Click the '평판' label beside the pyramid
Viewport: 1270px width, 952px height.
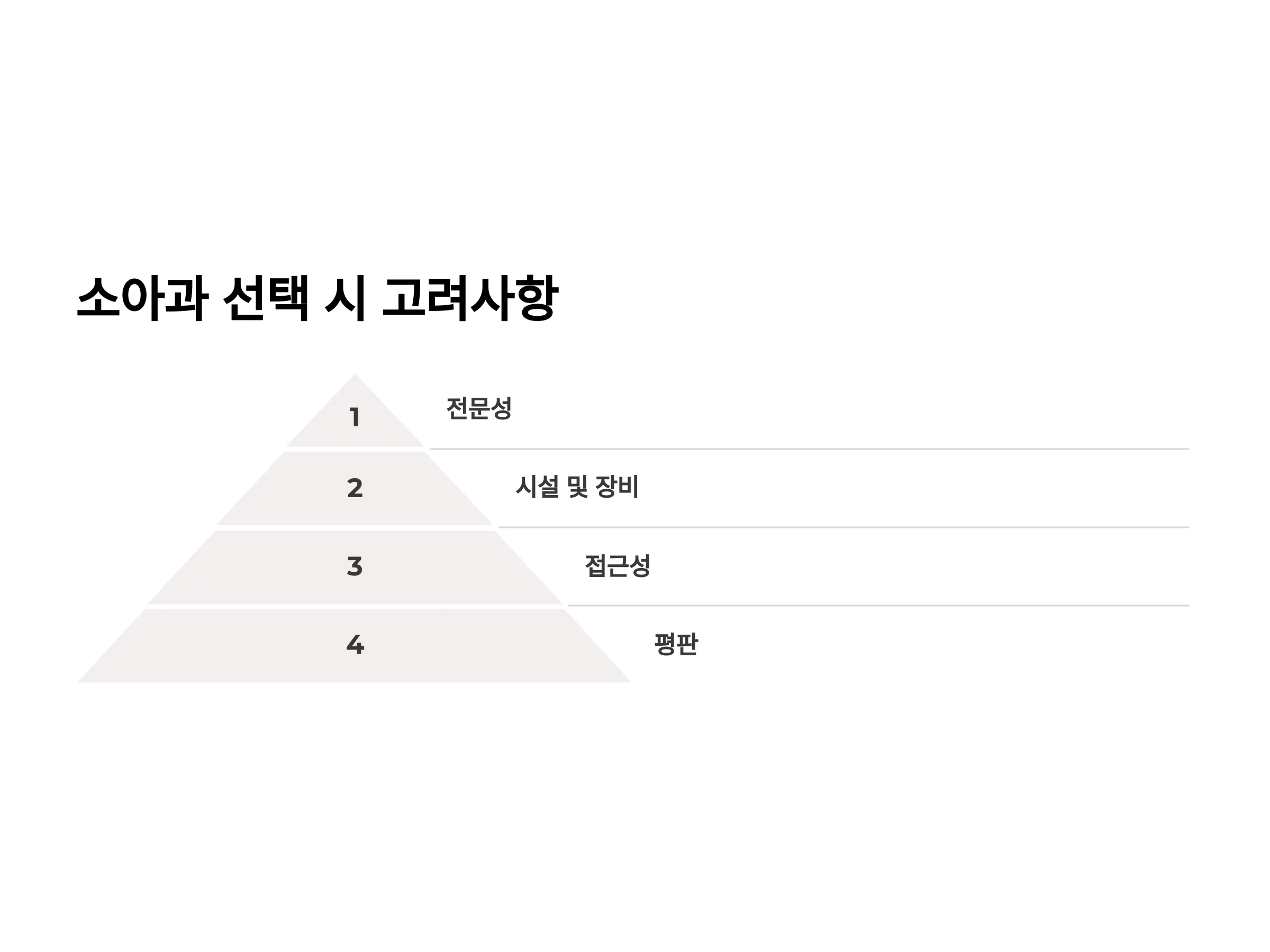pyautogui.click(x=676, y=644)
